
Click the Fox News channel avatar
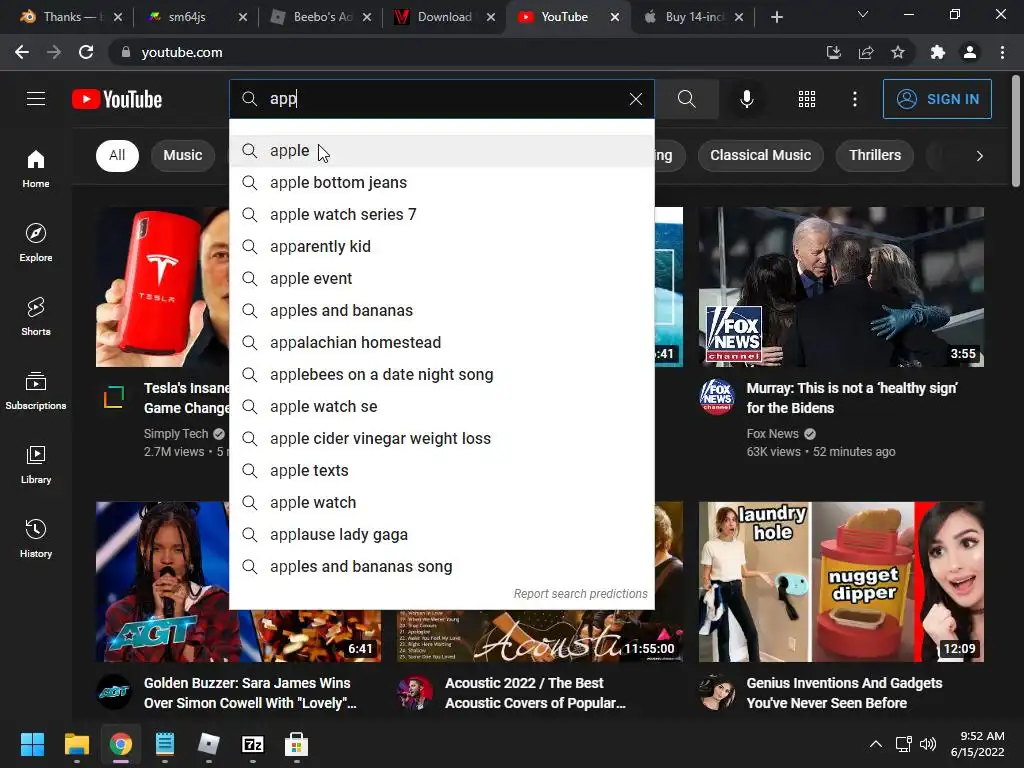click(x=716, y=396)
